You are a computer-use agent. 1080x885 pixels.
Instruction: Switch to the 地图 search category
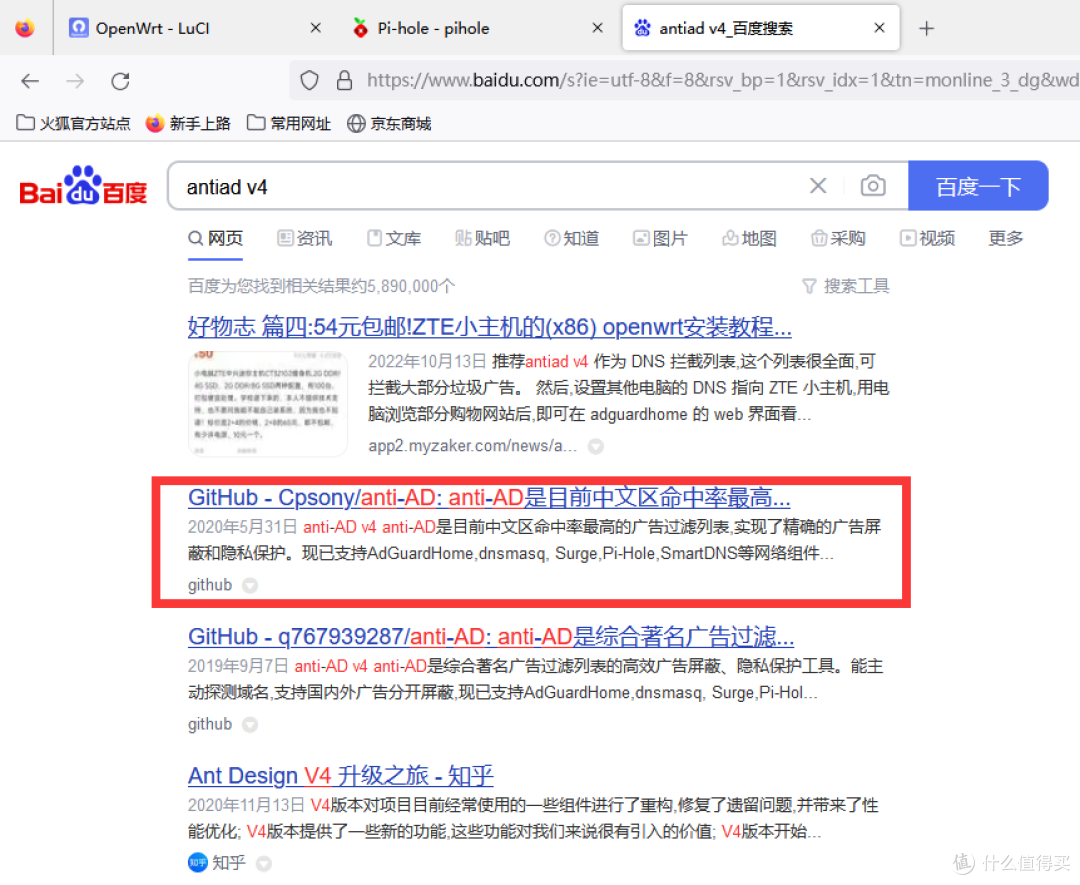coord(749,238)
